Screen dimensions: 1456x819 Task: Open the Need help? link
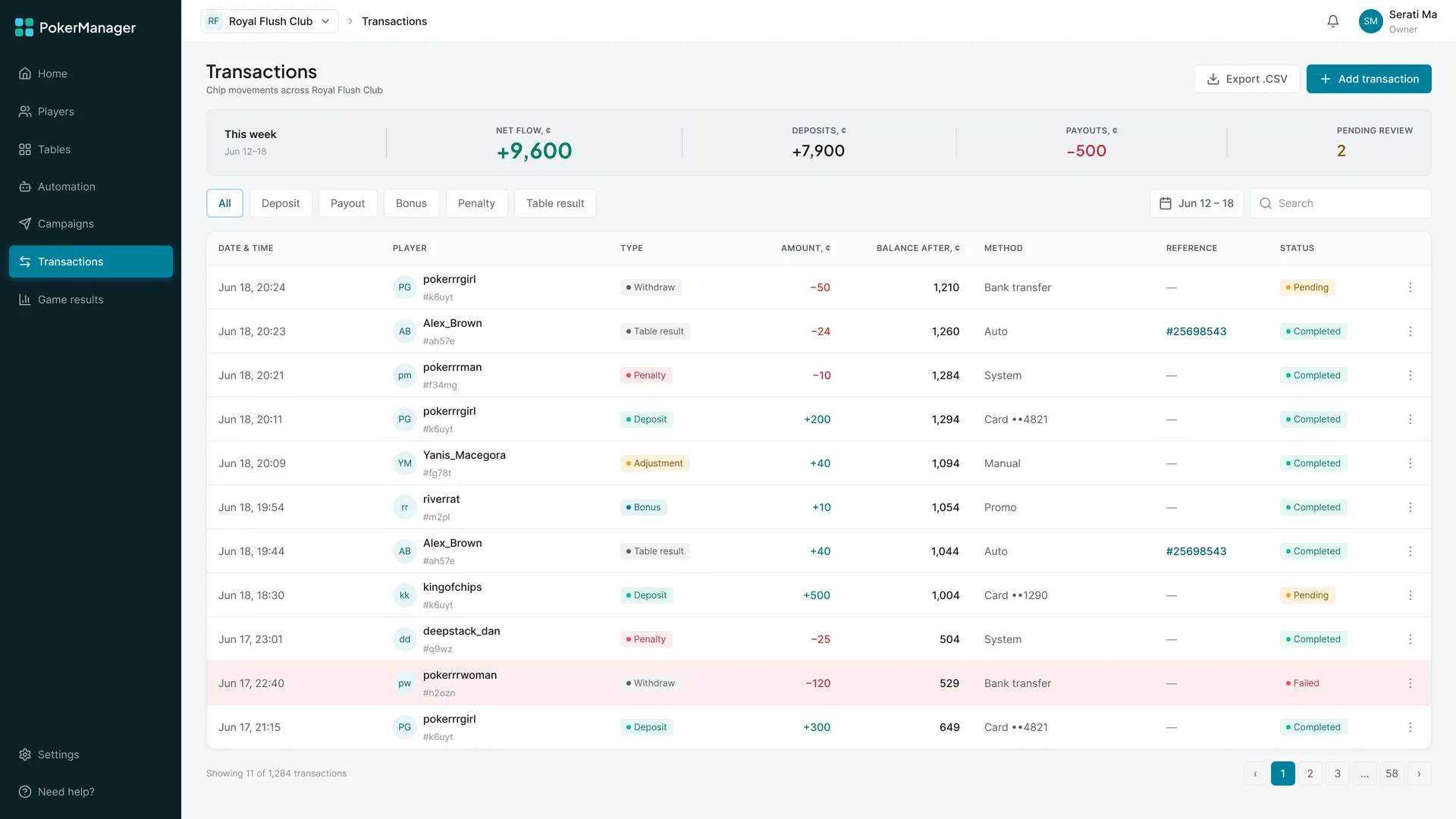point(91,792)
